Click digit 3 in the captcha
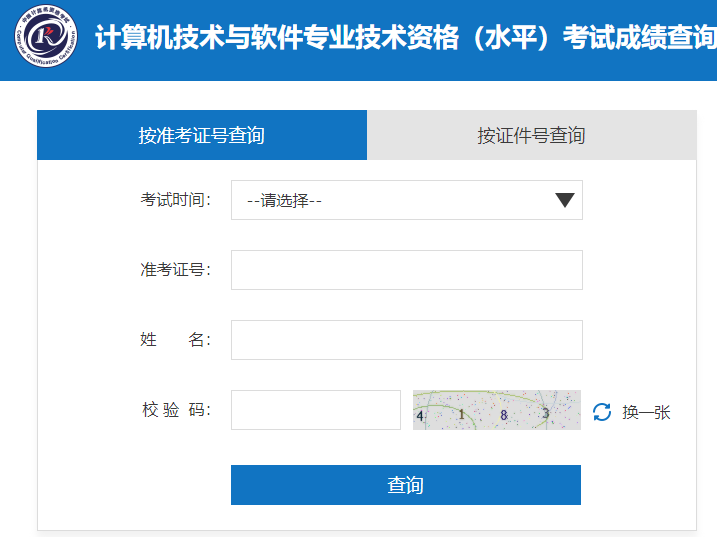This screenshot has width=717, height=537. pos(546,413)
